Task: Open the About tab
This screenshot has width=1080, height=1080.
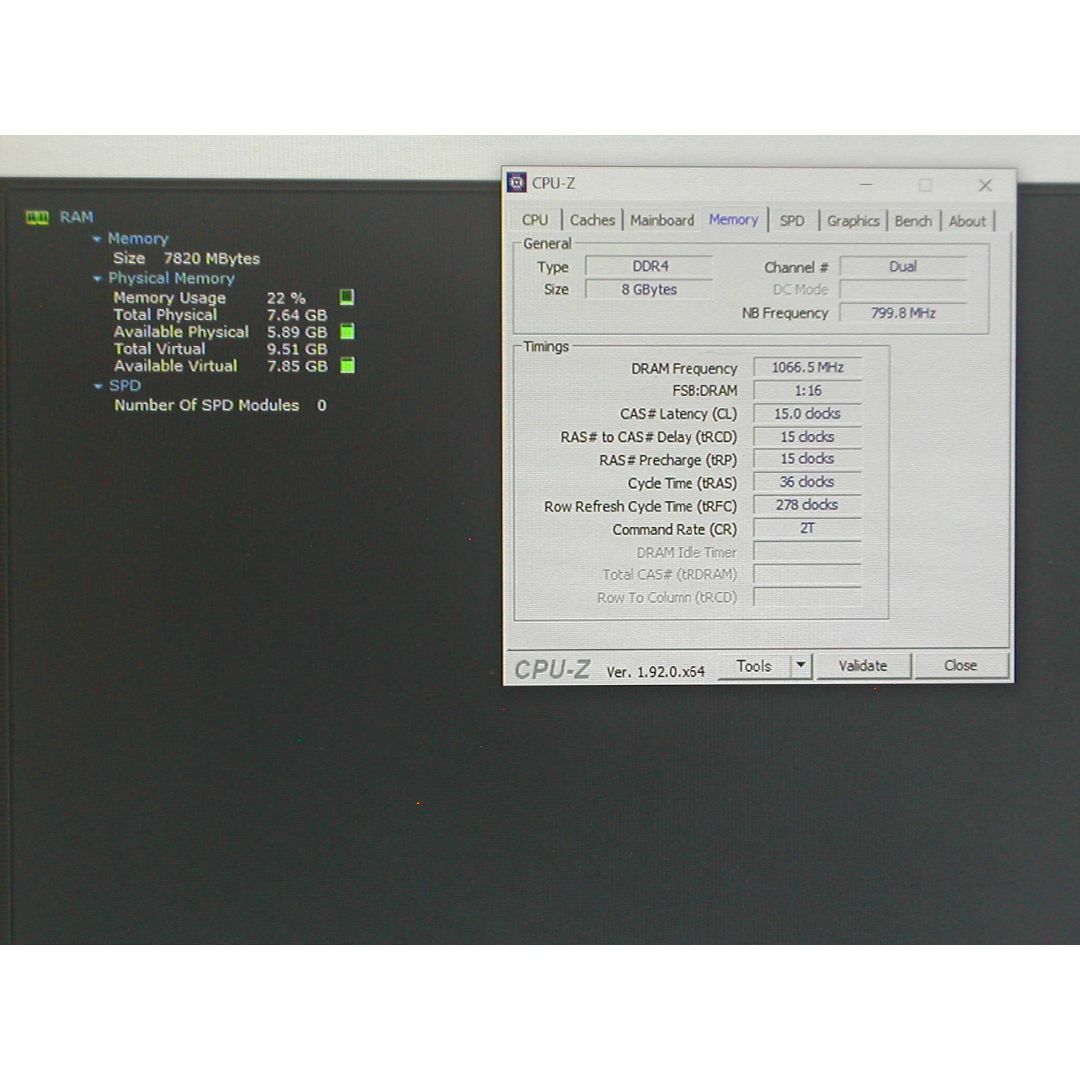Action: [x=967, y=221]
